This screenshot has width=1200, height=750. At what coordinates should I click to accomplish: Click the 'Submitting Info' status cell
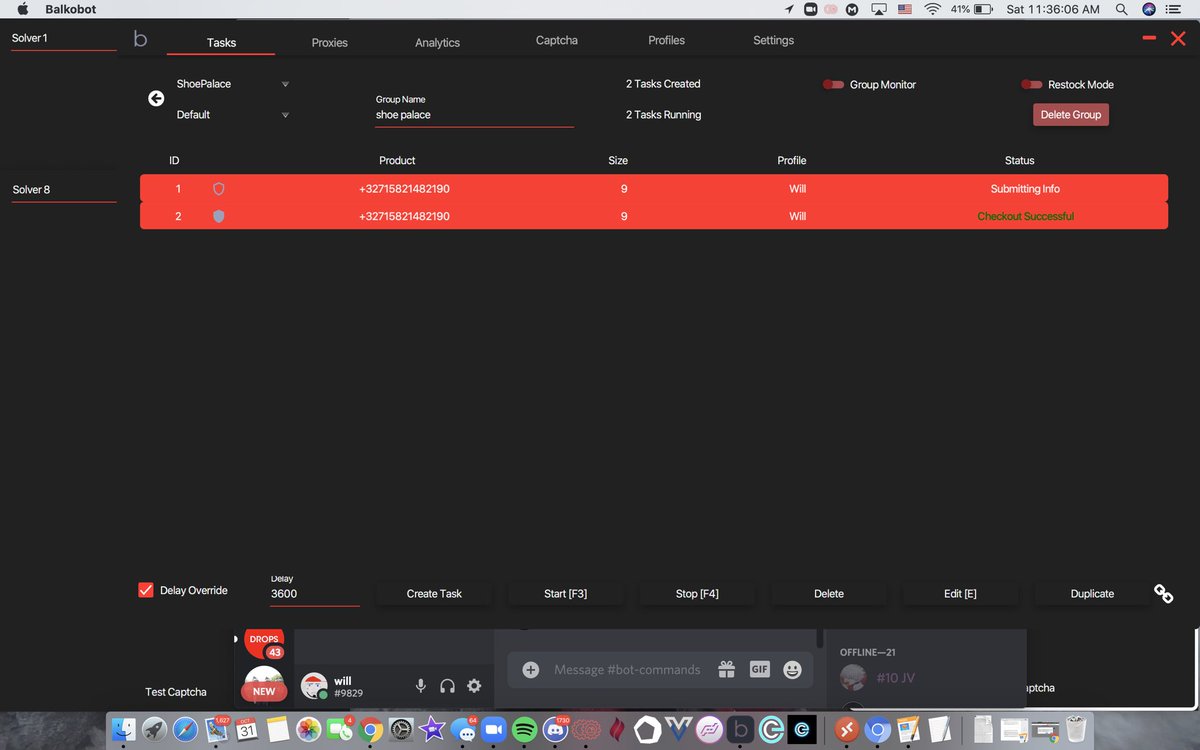1025,189
